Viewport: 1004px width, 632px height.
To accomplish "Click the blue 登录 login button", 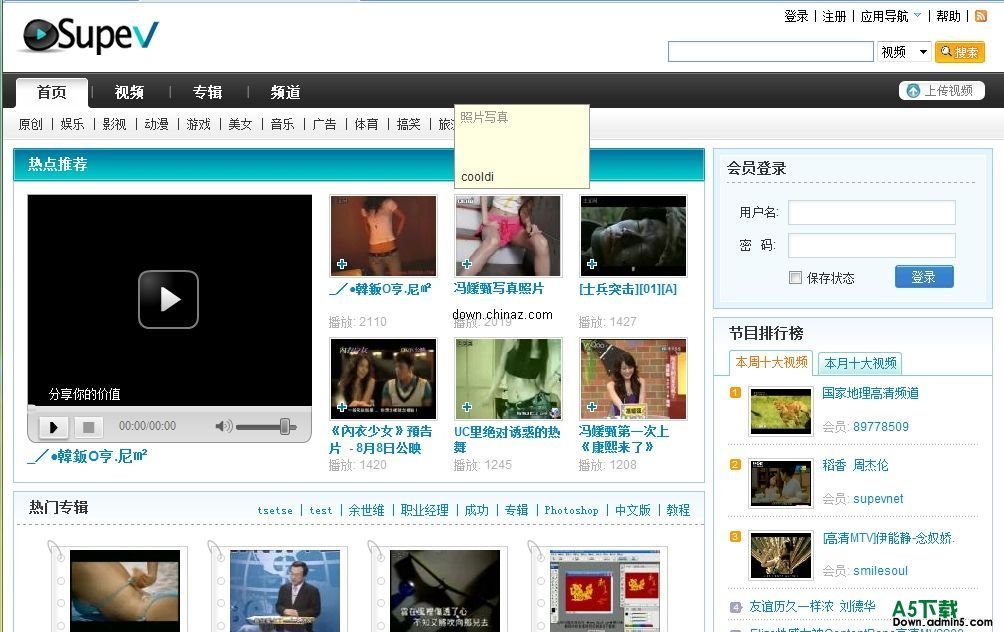I will point(924,277).
